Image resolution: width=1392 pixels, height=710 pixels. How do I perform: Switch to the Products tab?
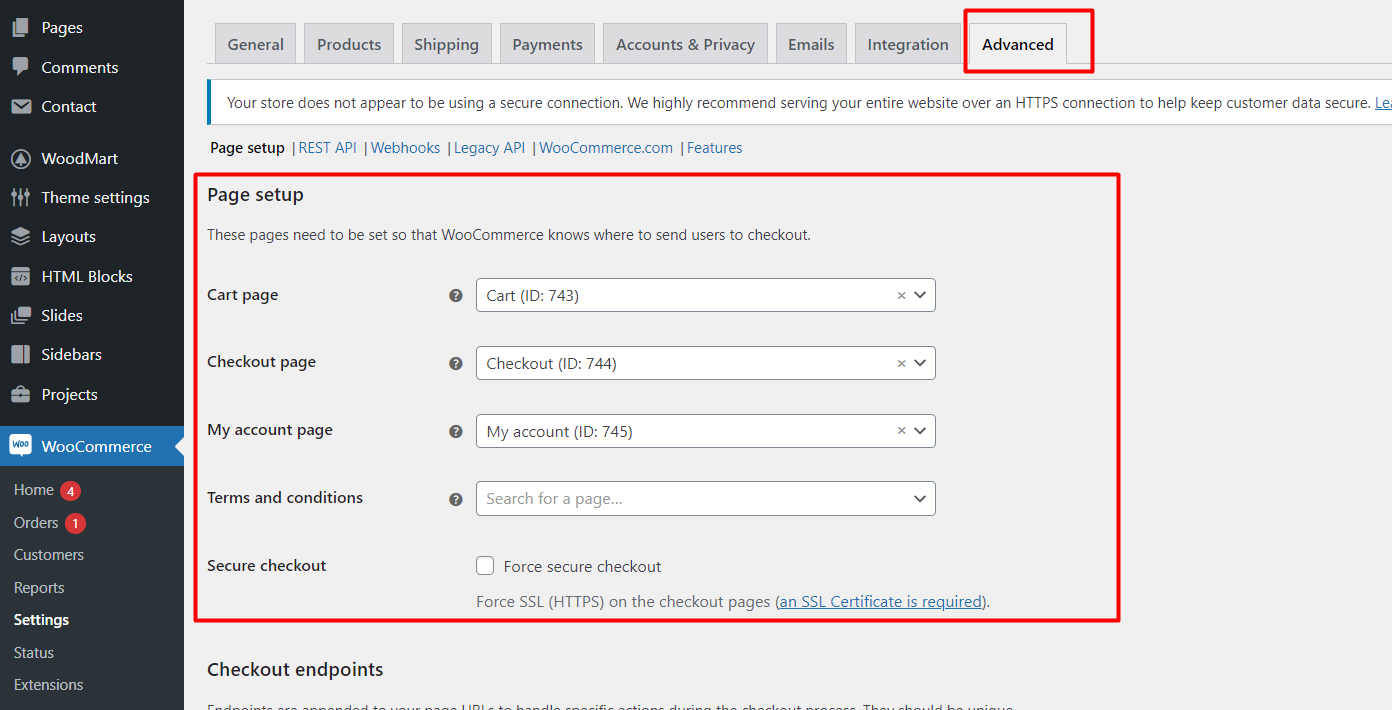[349, 44]
